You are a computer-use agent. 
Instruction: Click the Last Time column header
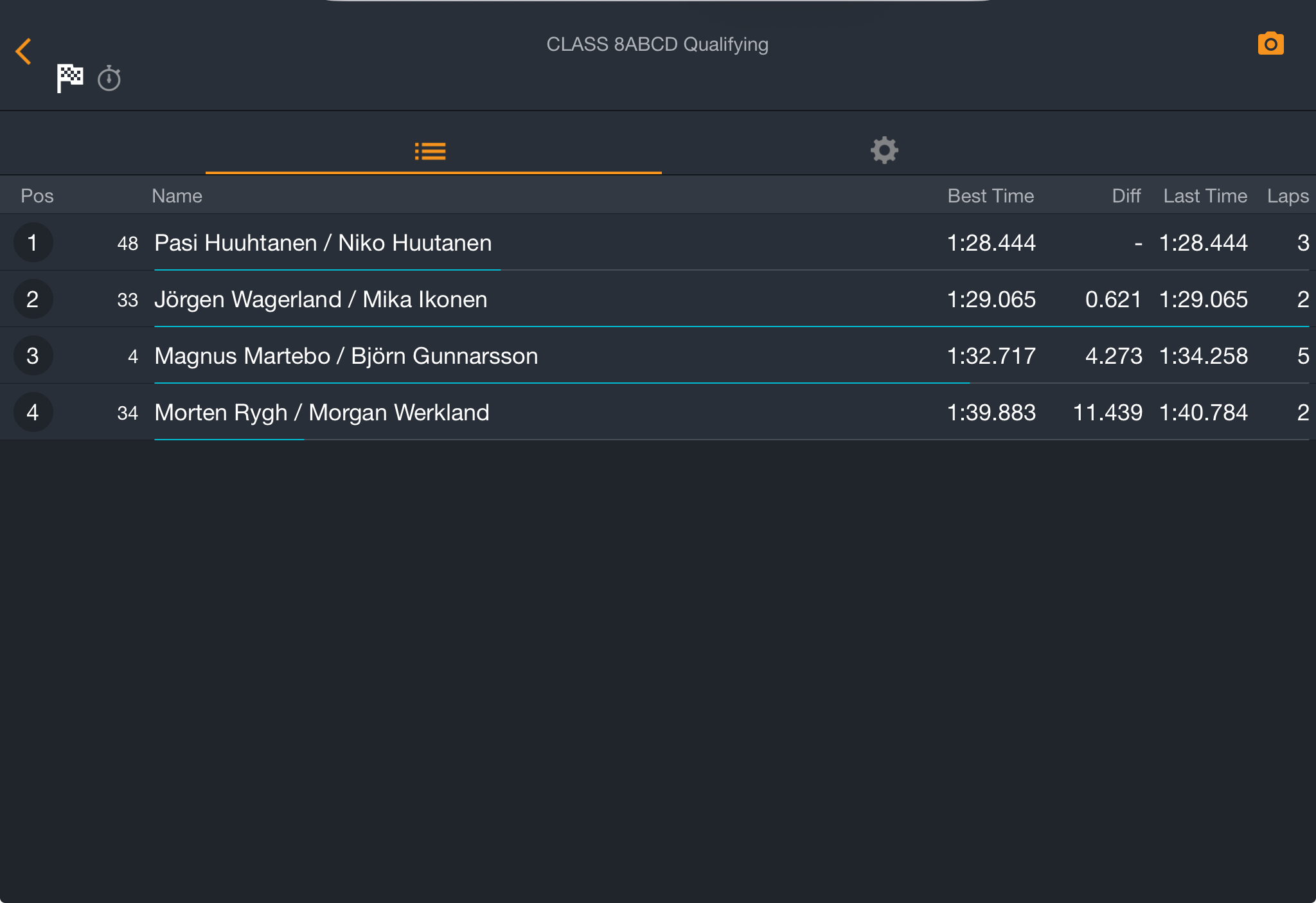point(1205,196)
